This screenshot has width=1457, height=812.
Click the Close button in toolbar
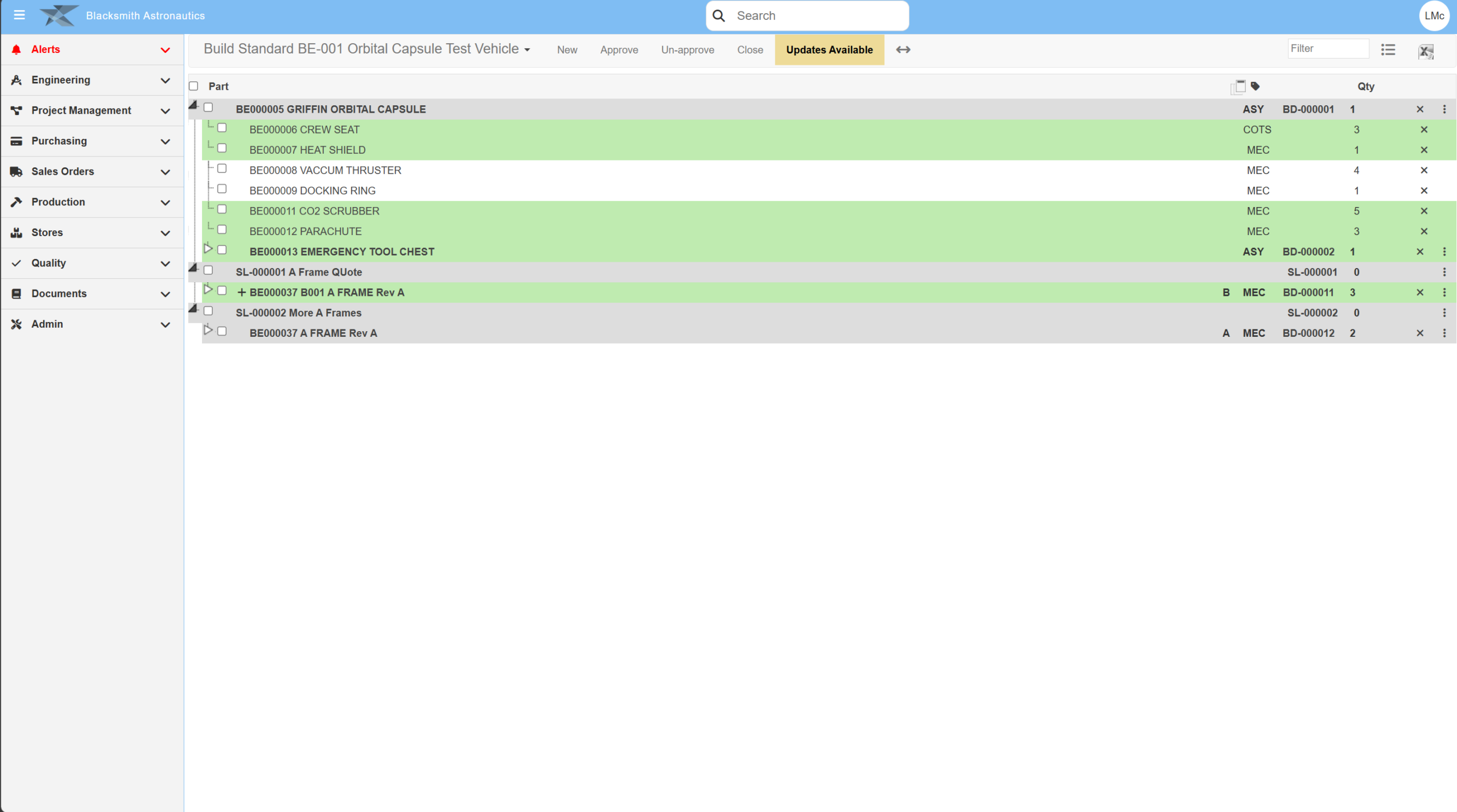click(x=750, y=50)
